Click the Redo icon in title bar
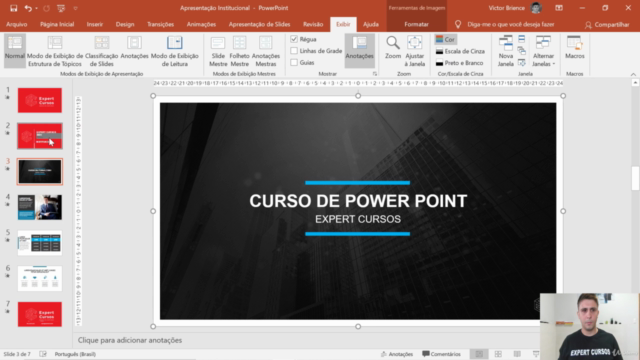This screenshot has width=640, height=360. point(46,8)
